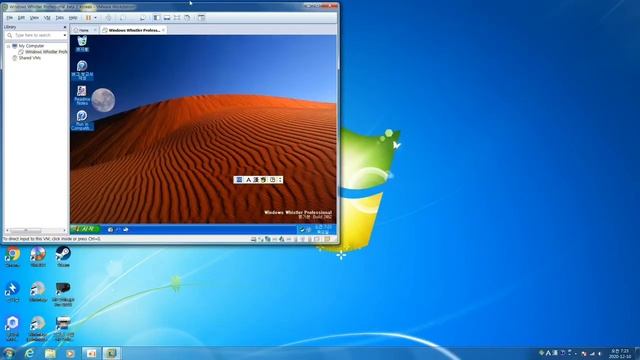Open the Tabs menu
This screenshot has width=640, height=360.
tap(60, 18)
